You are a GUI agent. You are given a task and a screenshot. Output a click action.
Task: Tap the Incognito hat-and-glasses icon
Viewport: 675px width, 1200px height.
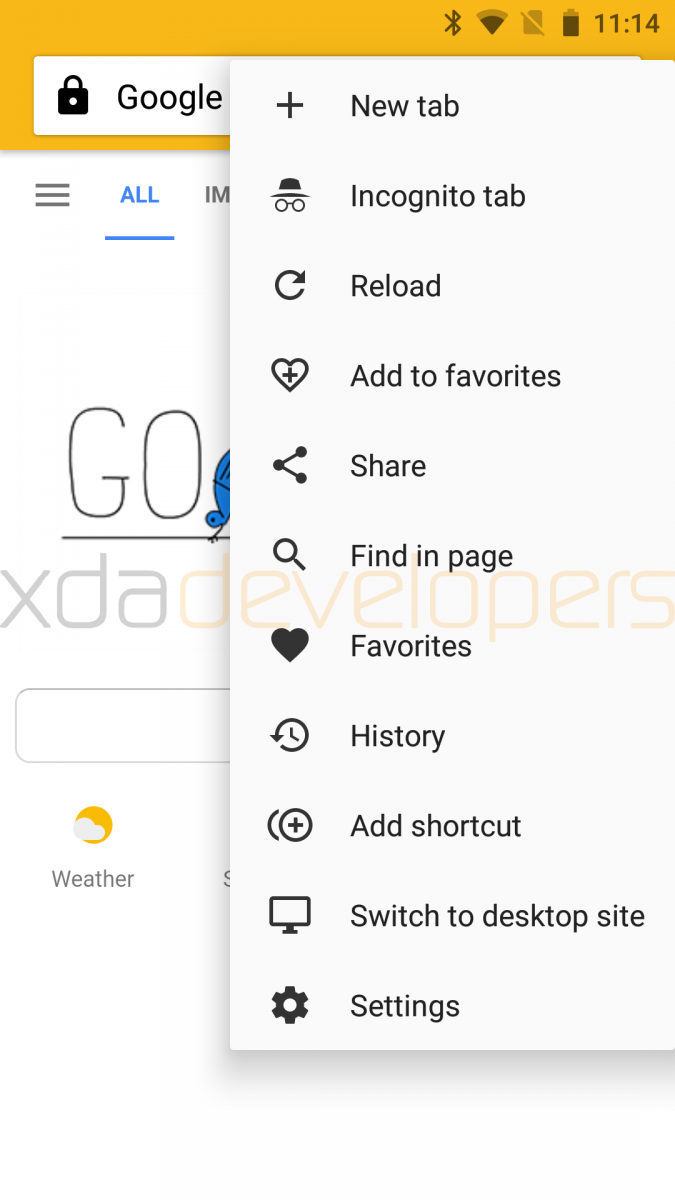290,196
